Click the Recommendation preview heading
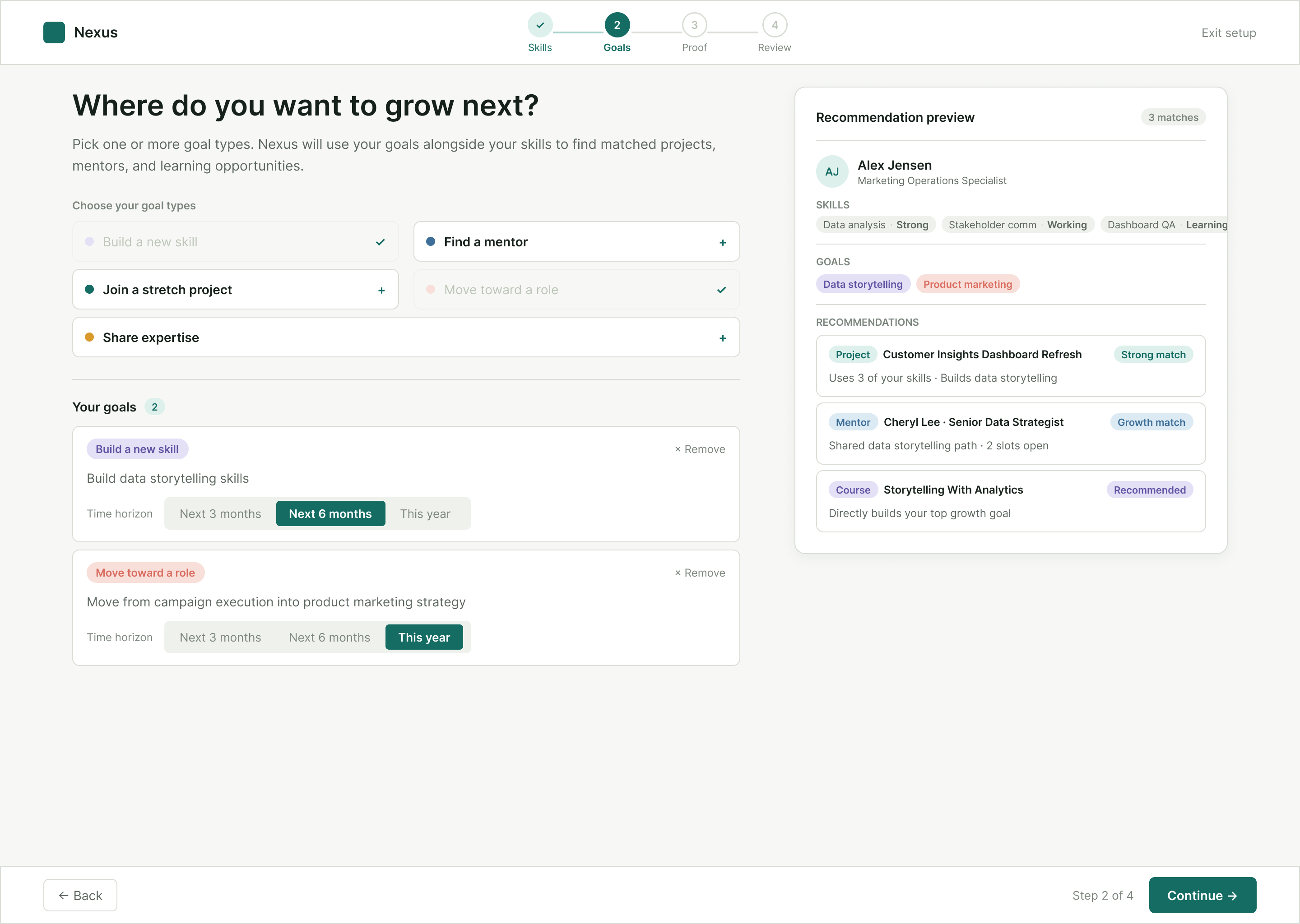 (895, 117)
